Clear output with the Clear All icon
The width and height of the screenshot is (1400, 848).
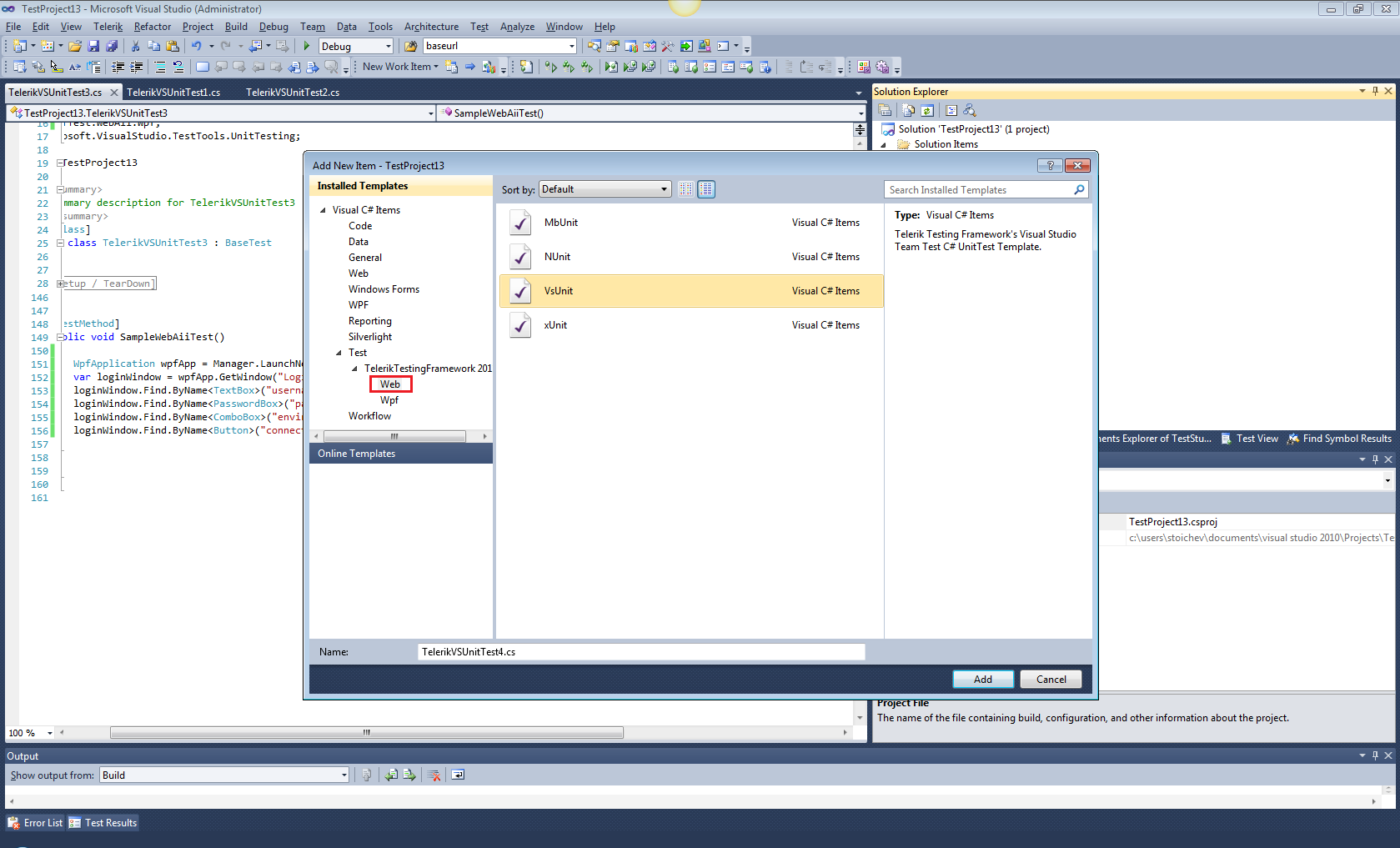pos(434,775)
